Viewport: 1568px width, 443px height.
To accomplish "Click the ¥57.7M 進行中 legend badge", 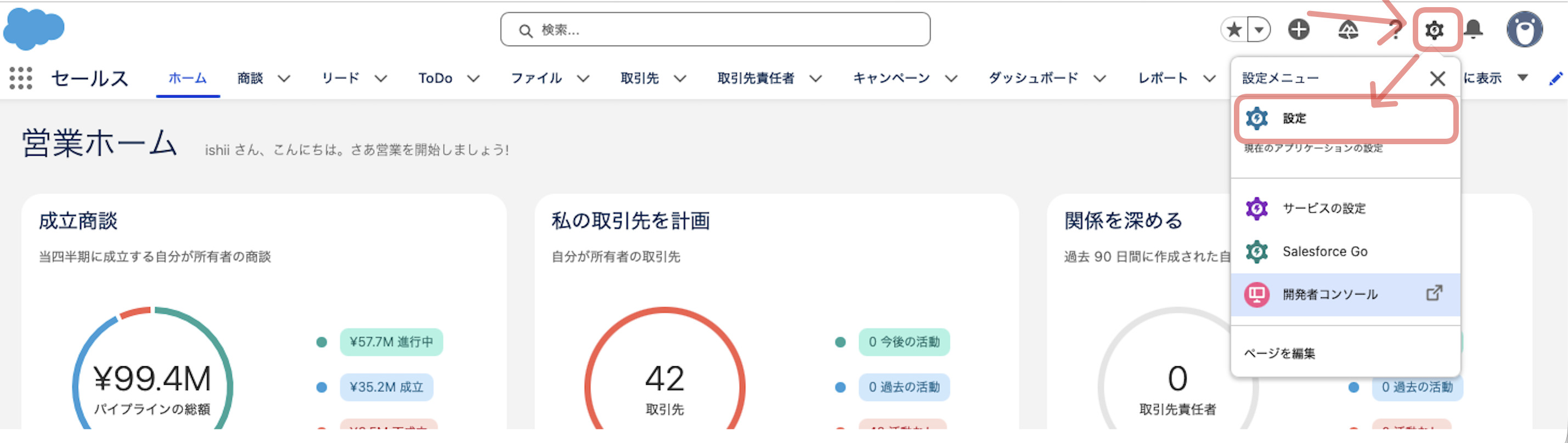I will pos(391,342).
